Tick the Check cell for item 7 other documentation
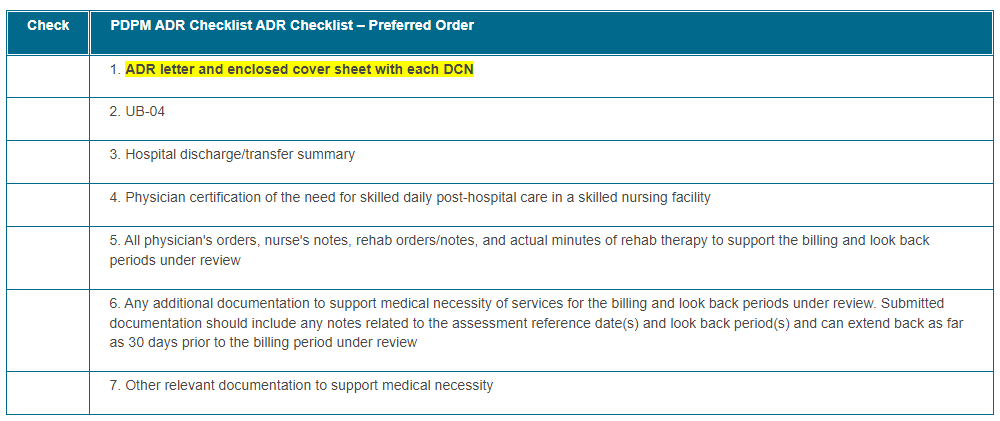This screenshot has height=421, width=1000. point(48,392)
